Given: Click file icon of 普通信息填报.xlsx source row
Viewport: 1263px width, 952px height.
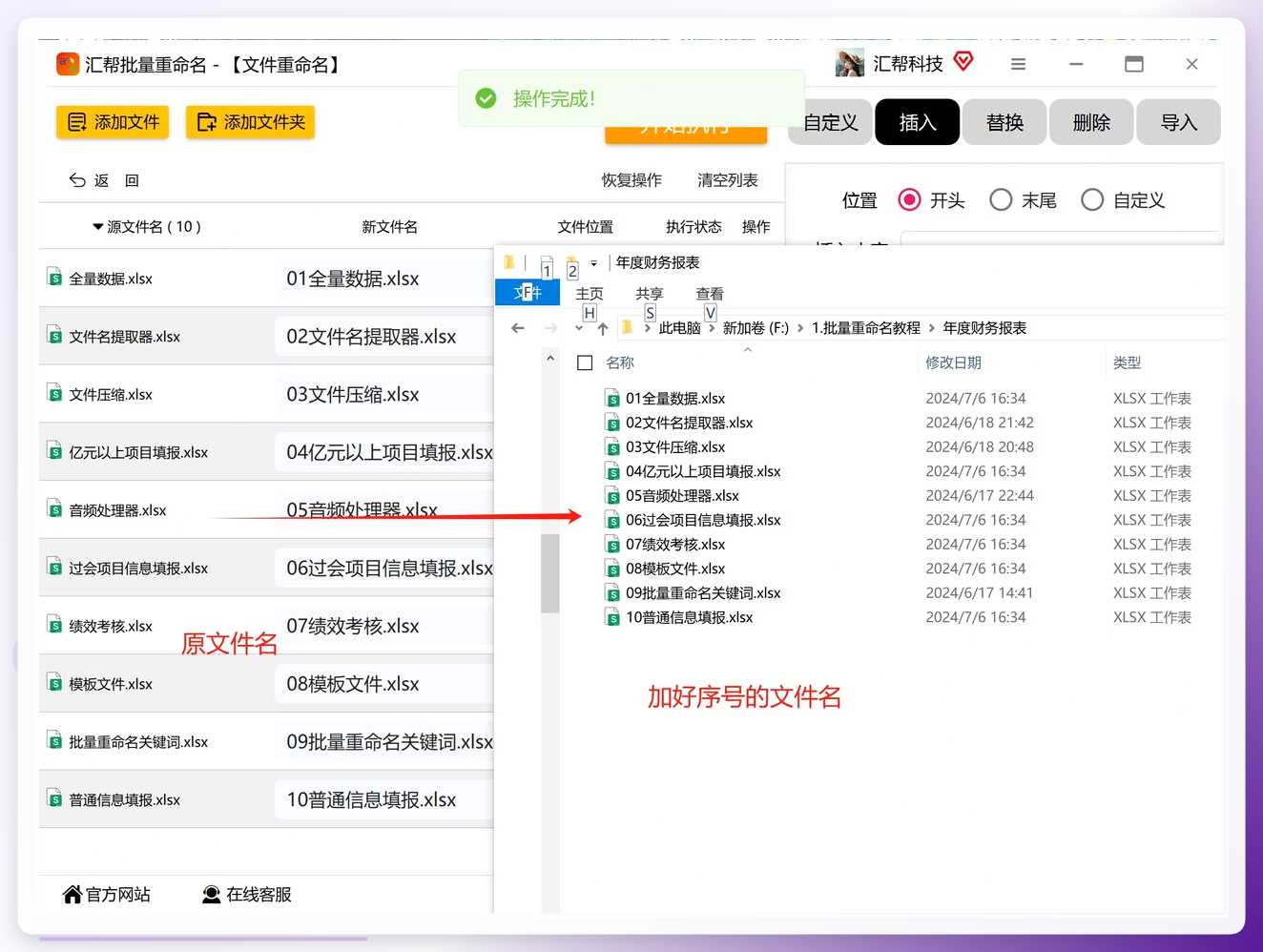Looking at the screenshot, I should point(55,798).
